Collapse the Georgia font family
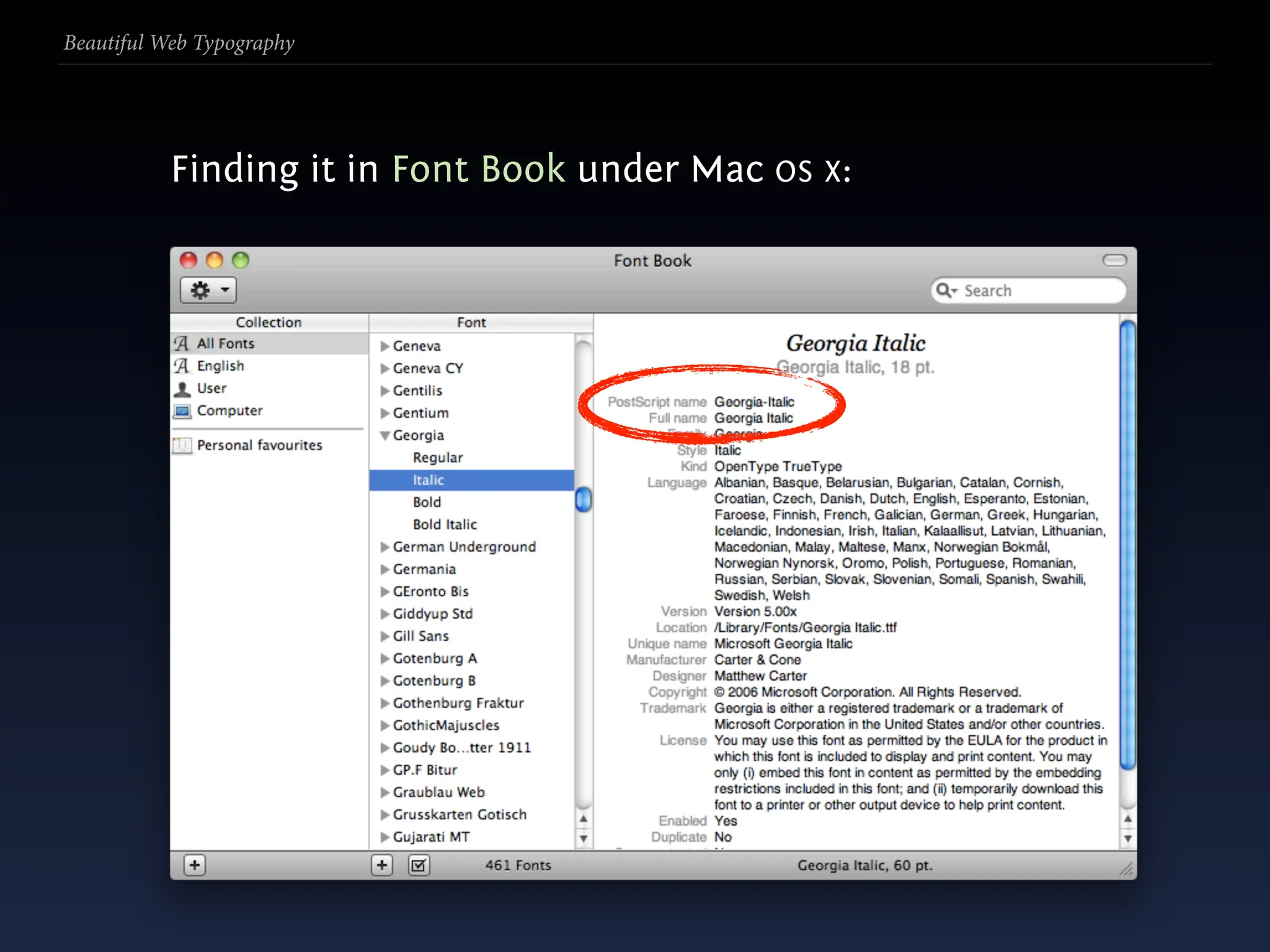 pyautogui.click(x=385, y=436)
